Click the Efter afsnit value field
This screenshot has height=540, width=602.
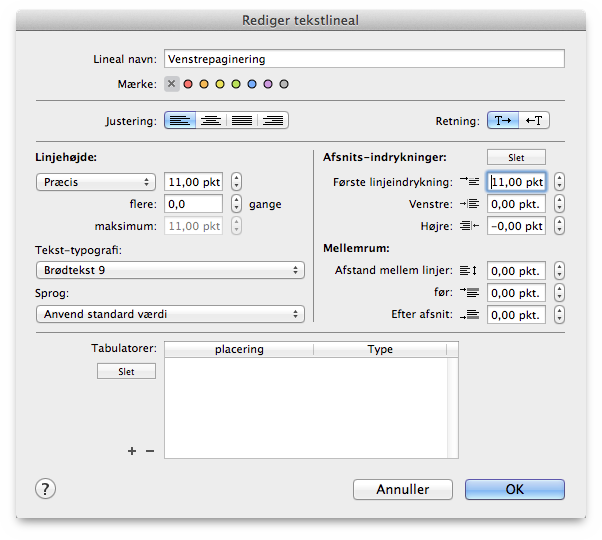pyautogui.click(x=516, y=315)
